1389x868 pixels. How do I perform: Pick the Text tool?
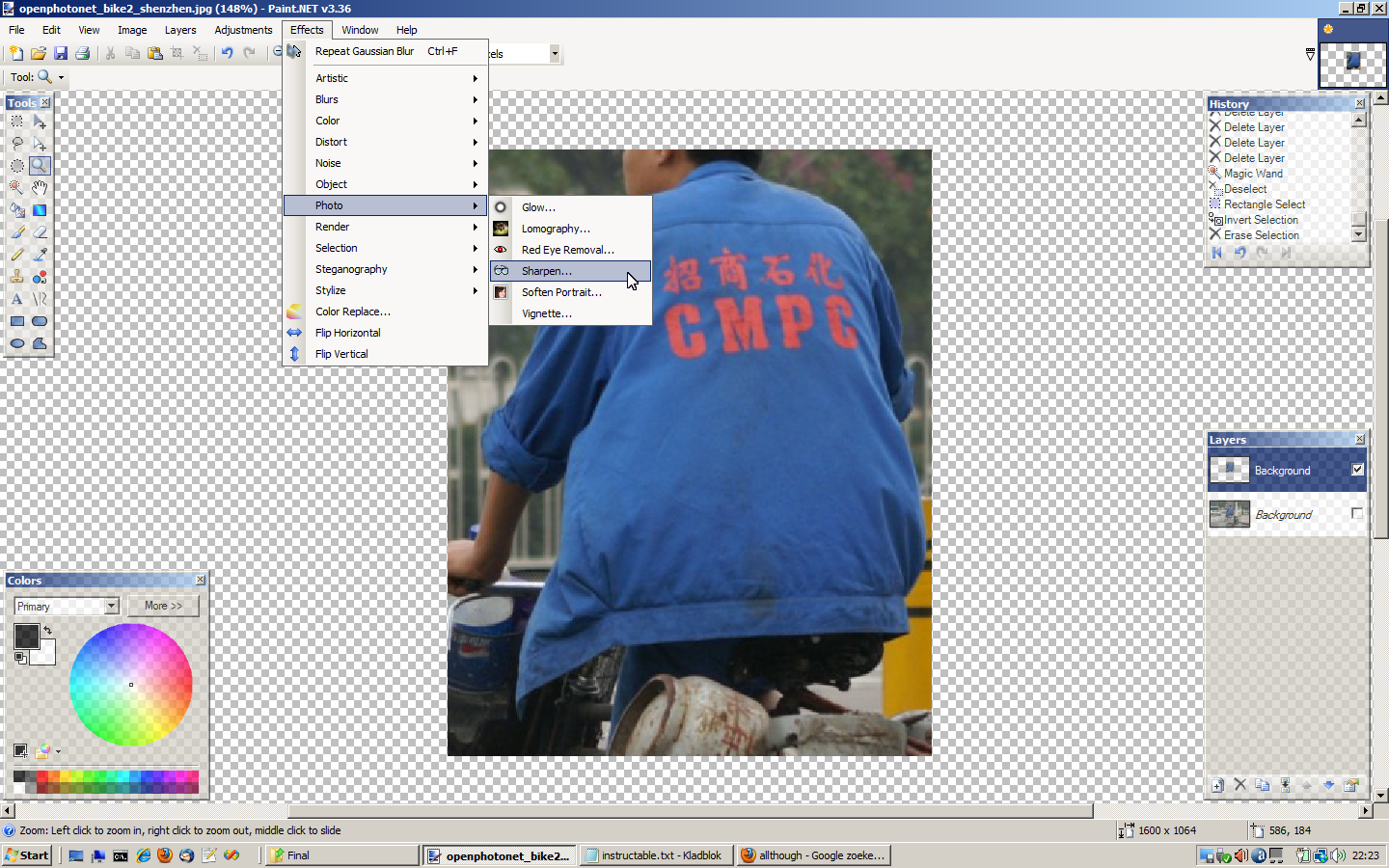[16, 299]
